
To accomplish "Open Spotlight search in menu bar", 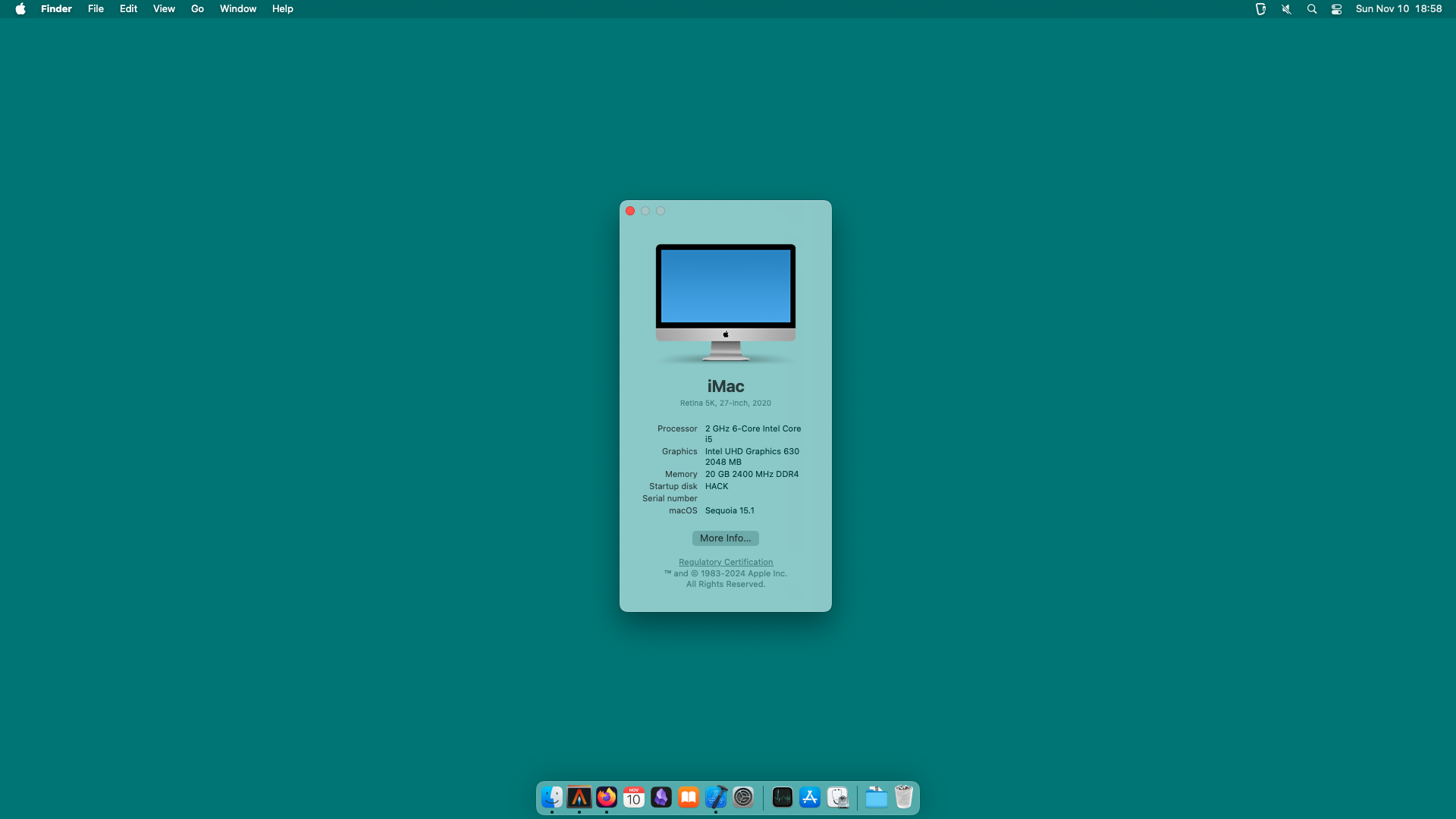I will (1312, 9).
